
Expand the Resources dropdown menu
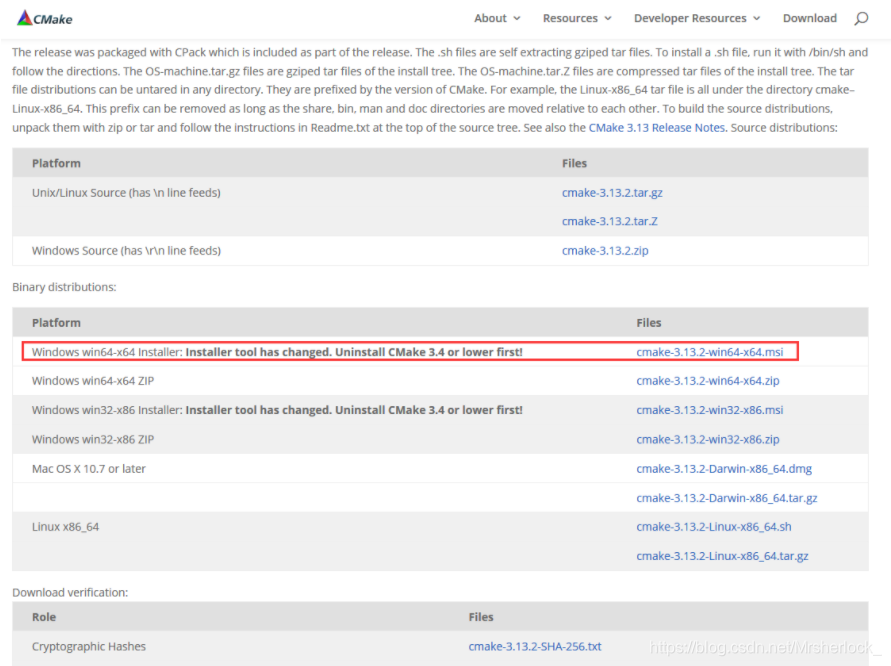coord(577,18)
